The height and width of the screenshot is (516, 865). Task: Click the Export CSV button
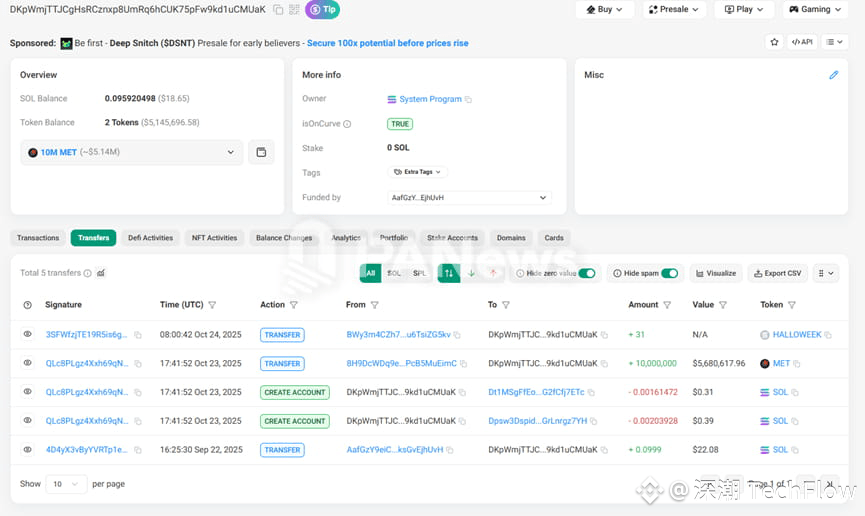pos(777,273)
